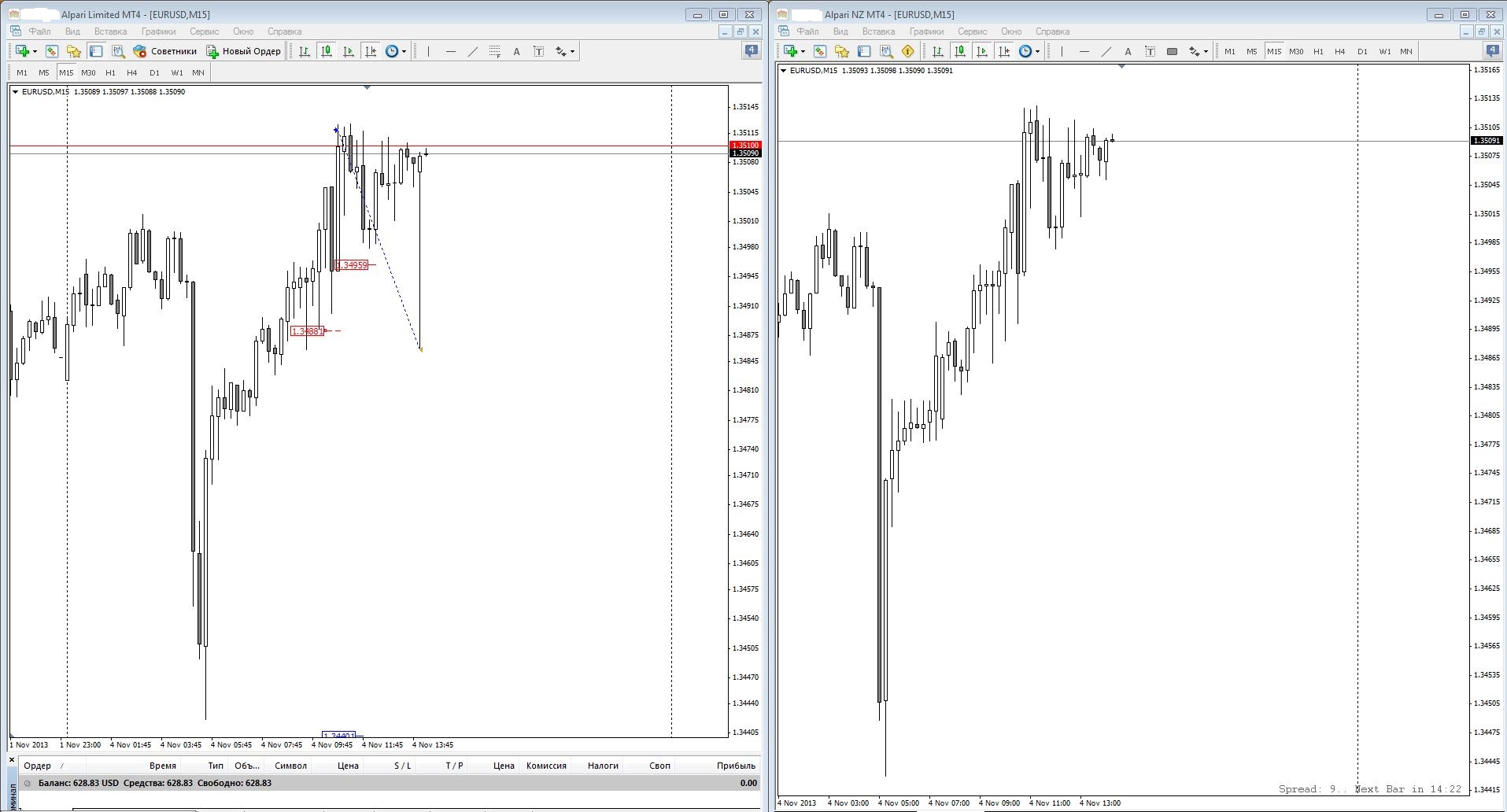Expand periods dropdown arrow in Alpari NZ

coord(1037,52)
